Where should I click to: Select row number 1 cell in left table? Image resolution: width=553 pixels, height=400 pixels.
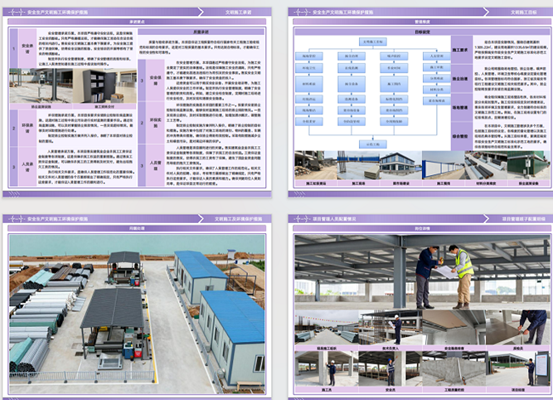click(14, 48)
